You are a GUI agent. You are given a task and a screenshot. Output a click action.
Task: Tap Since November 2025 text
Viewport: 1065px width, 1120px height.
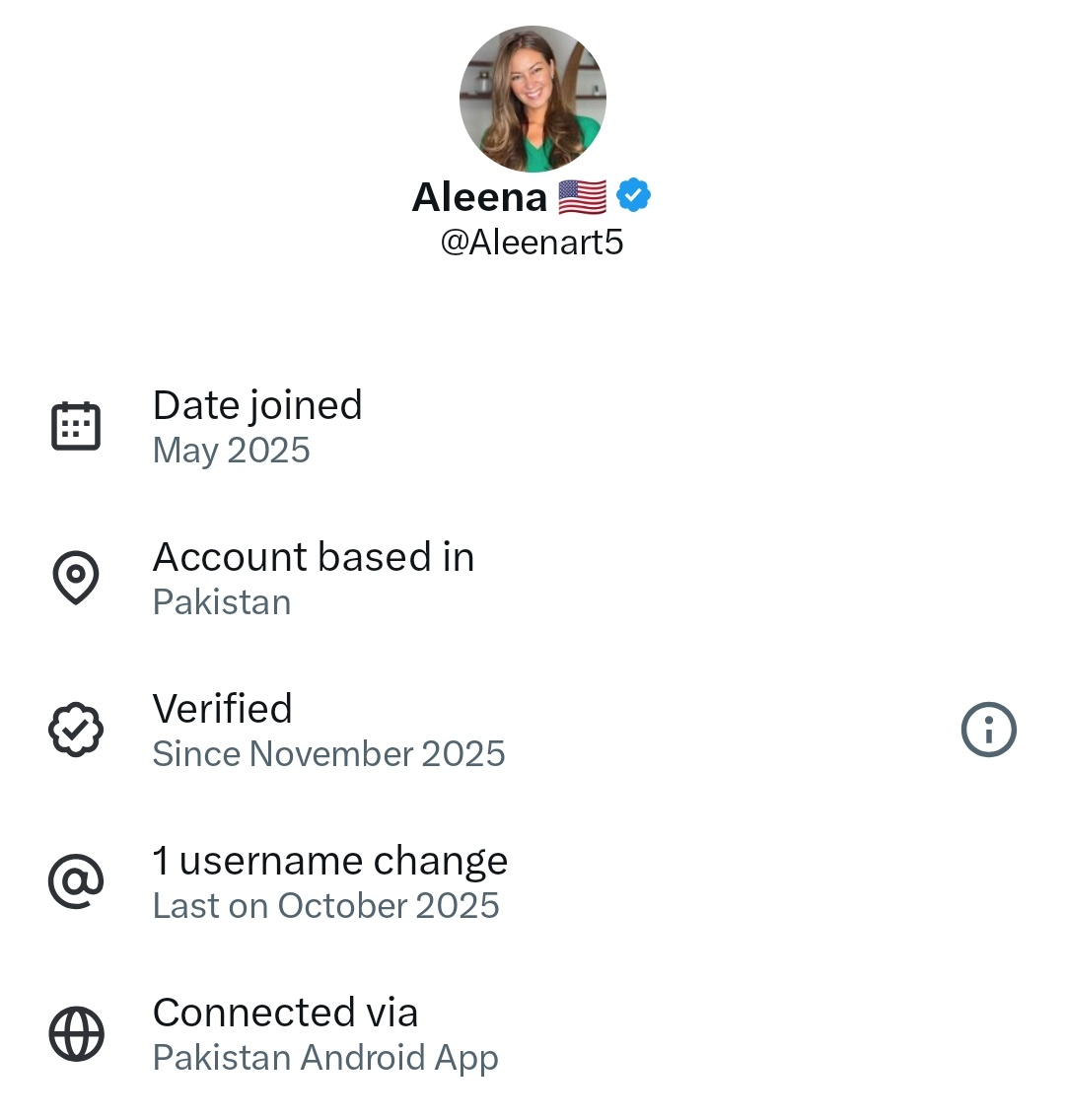328,754
